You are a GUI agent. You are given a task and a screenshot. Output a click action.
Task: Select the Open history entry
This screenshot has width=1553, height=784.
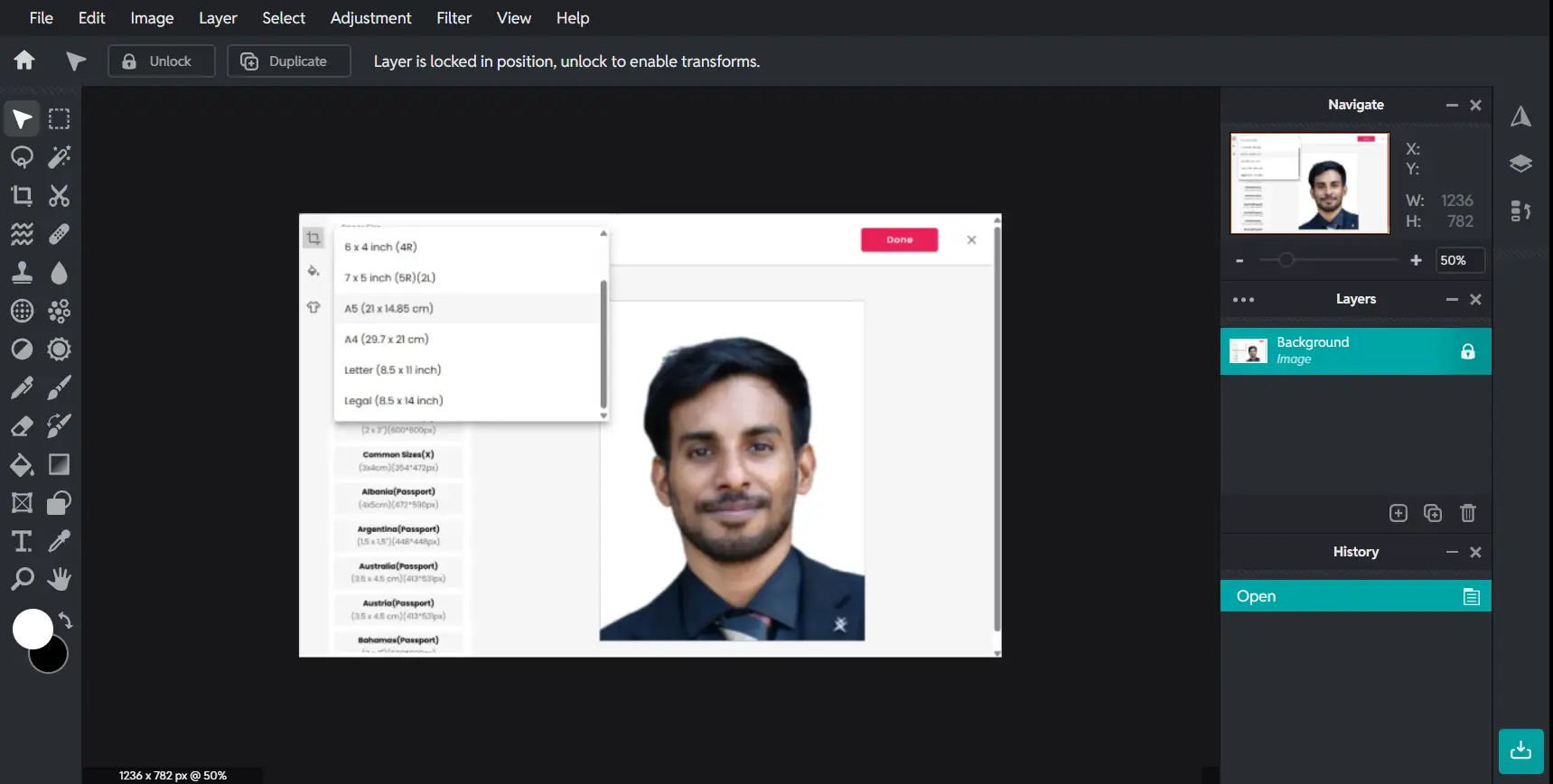coord(1355,596)
